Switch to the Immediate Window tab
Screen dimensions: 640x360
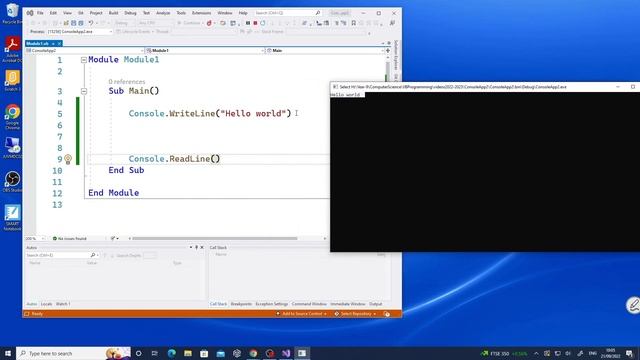pos(348,304)
